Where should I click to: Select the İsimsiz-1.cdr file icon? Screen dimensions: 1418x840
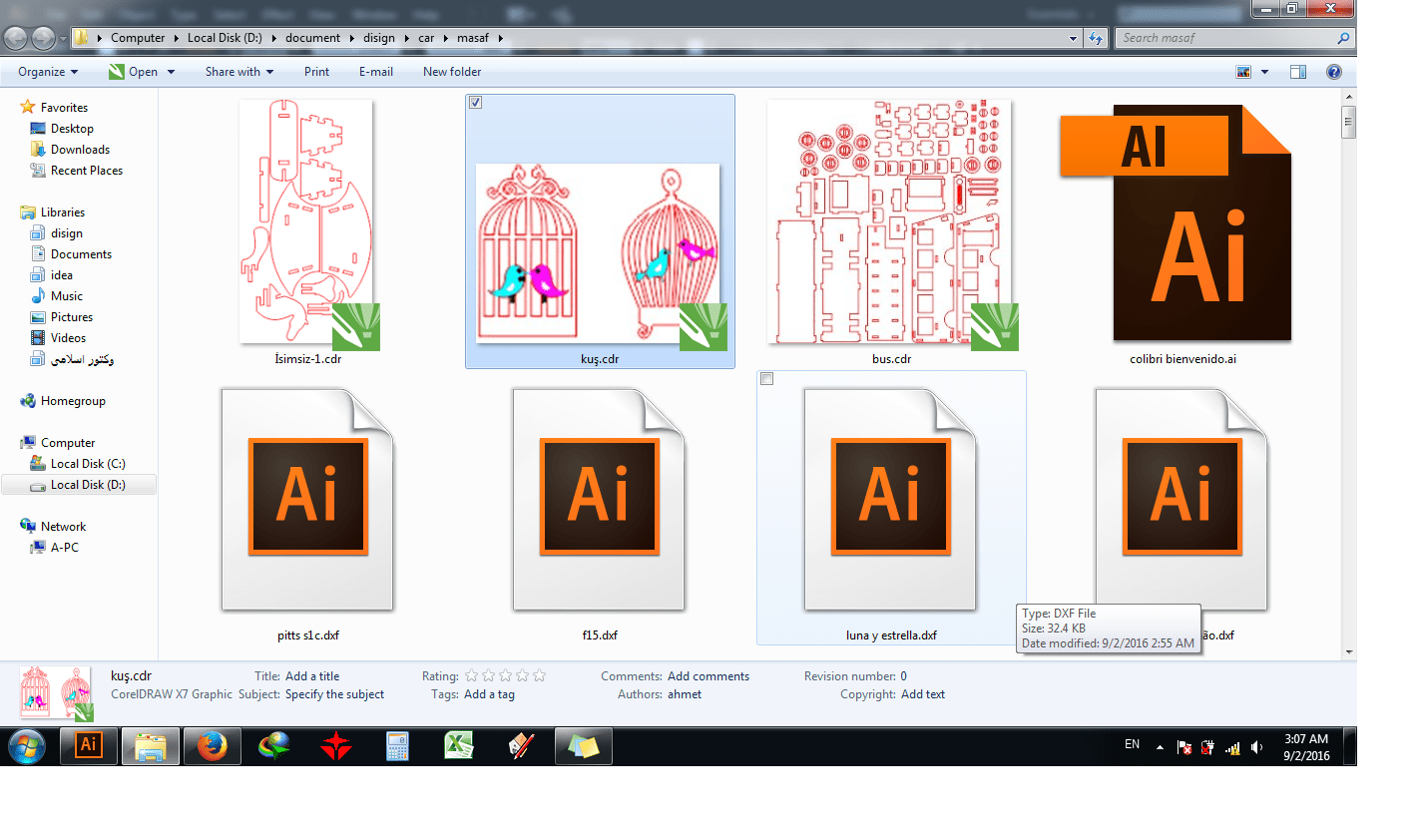308,223
